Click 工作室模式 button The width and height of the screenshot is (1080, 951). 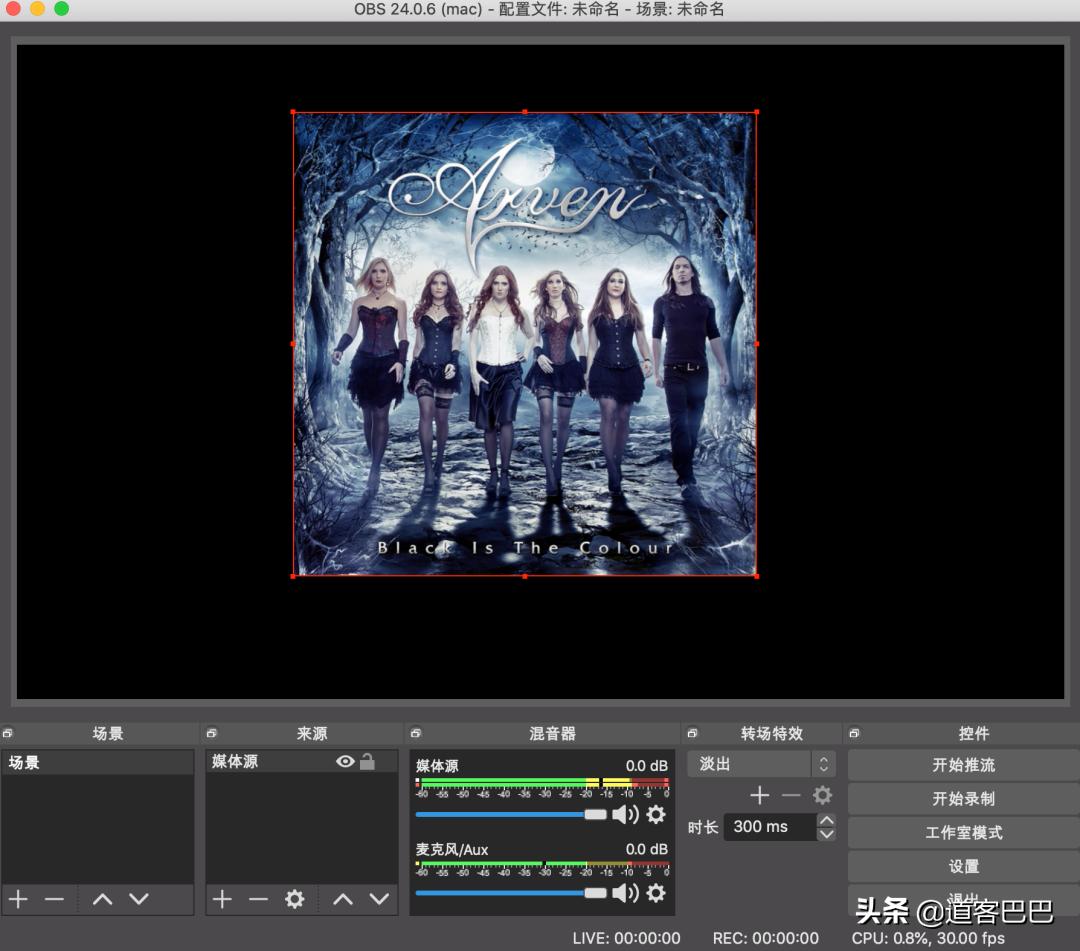coord(964,833)
